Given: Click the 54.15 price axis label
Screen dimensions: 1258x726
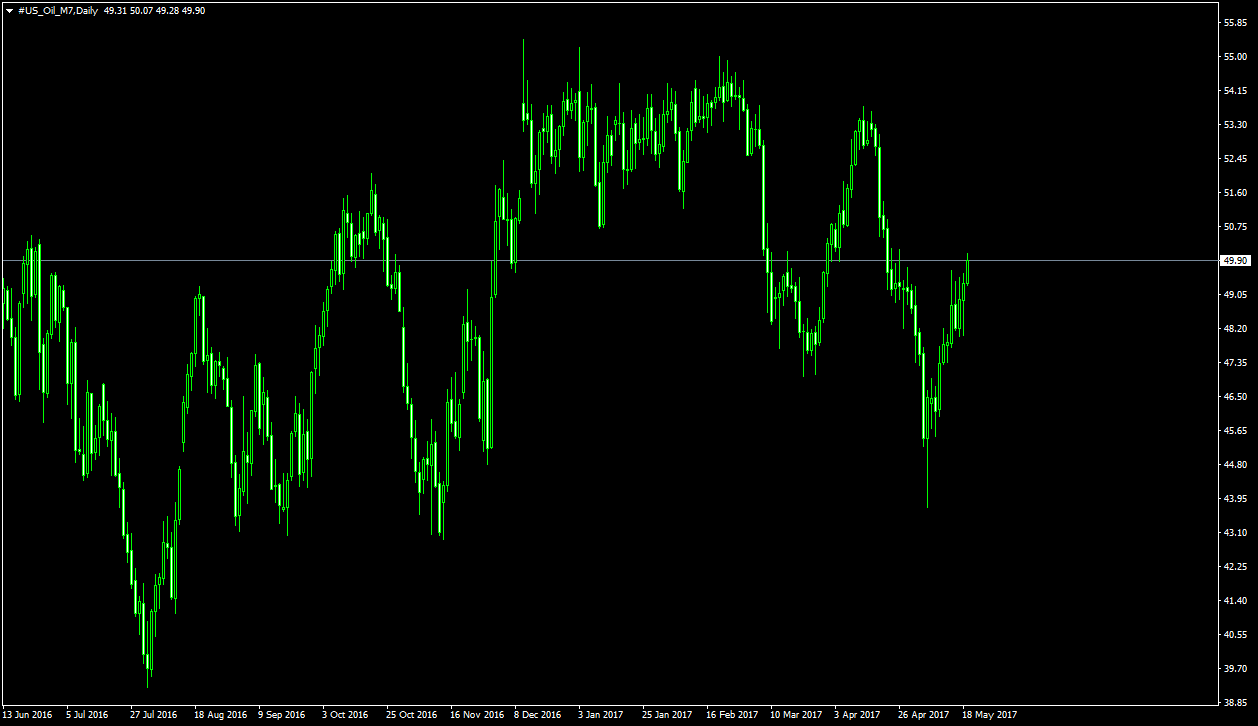Looking at the screenshot, I should tap(1235, 90).
